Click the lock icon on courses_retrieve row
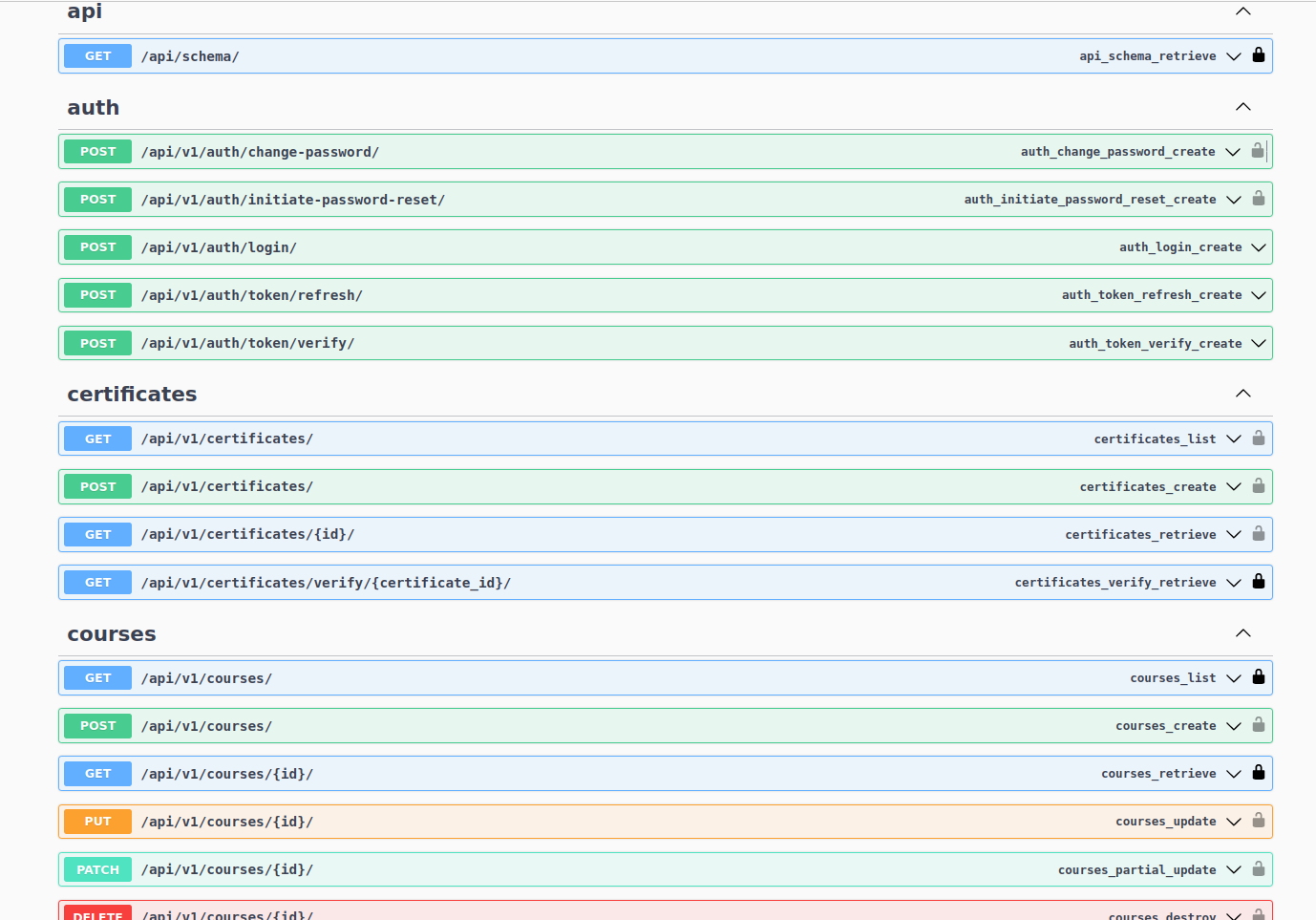Image resolution: width=1316 pixels, height=920 pixels. (1259, 773)
